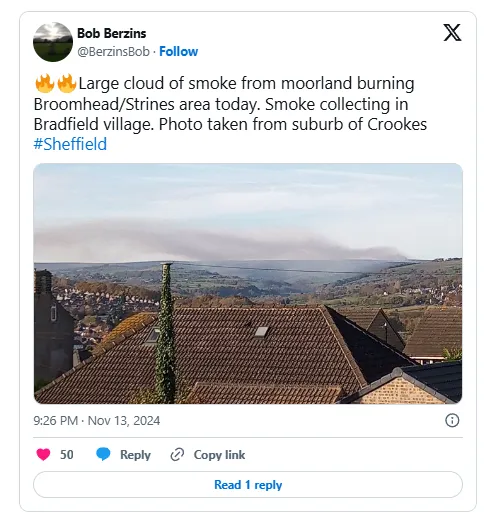Open Bob Berzins' profile avatar
This screenshot has width=500, height=513.
click(53, 42)
